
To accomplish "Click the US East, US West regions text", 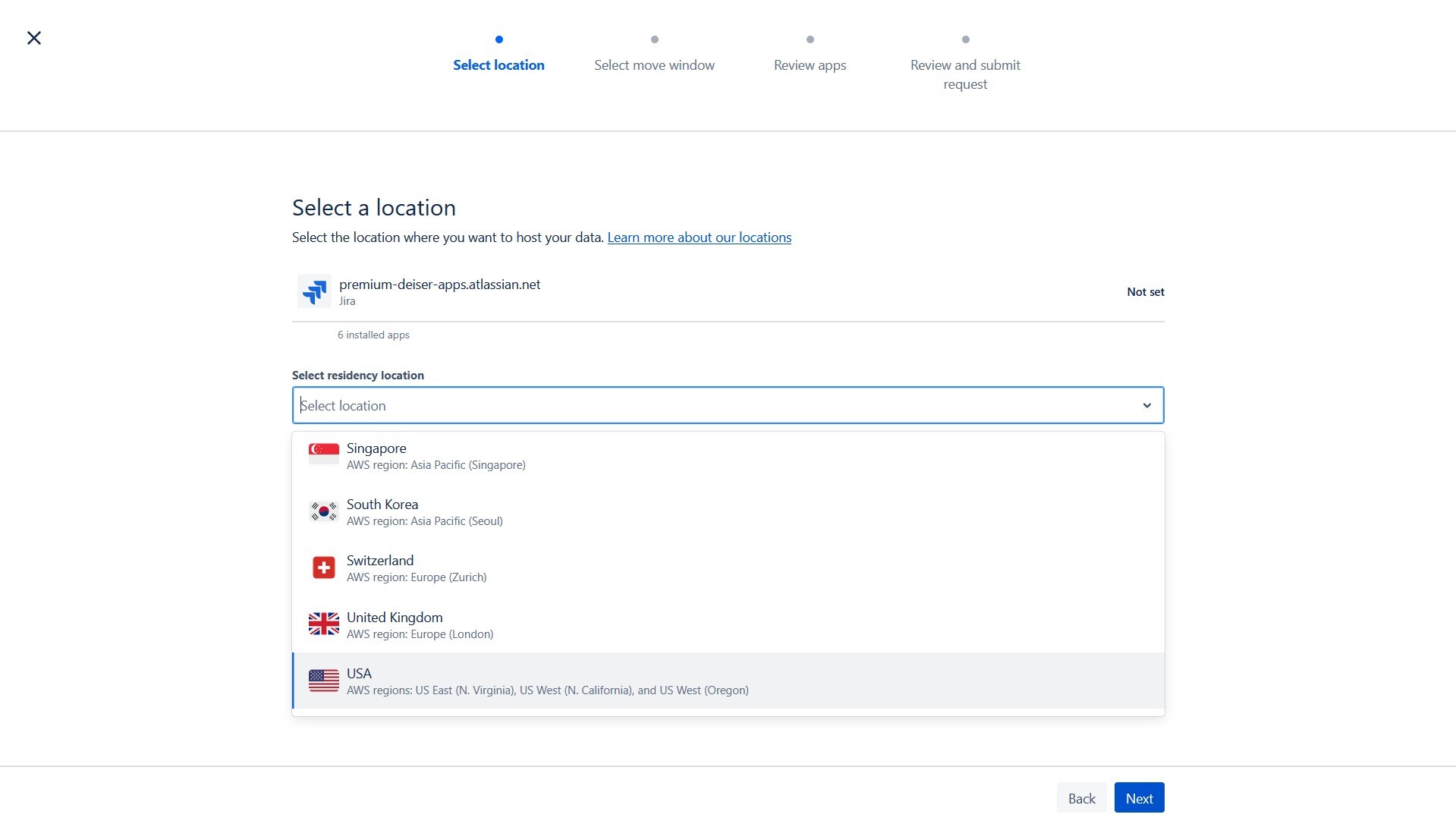I will (547, 690).
